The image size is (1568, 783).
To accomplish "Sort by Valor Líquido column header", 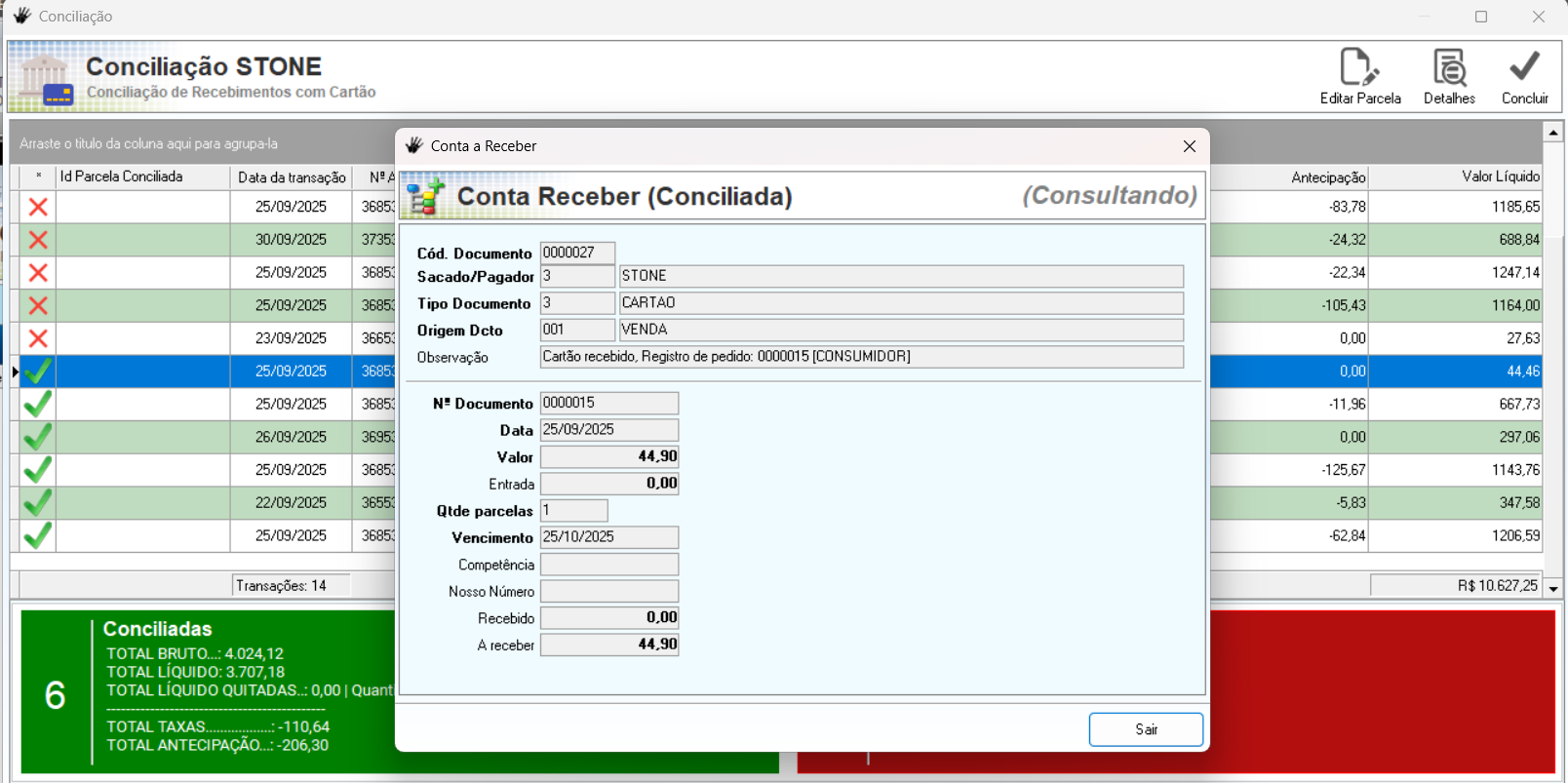I will point(1500,176).
